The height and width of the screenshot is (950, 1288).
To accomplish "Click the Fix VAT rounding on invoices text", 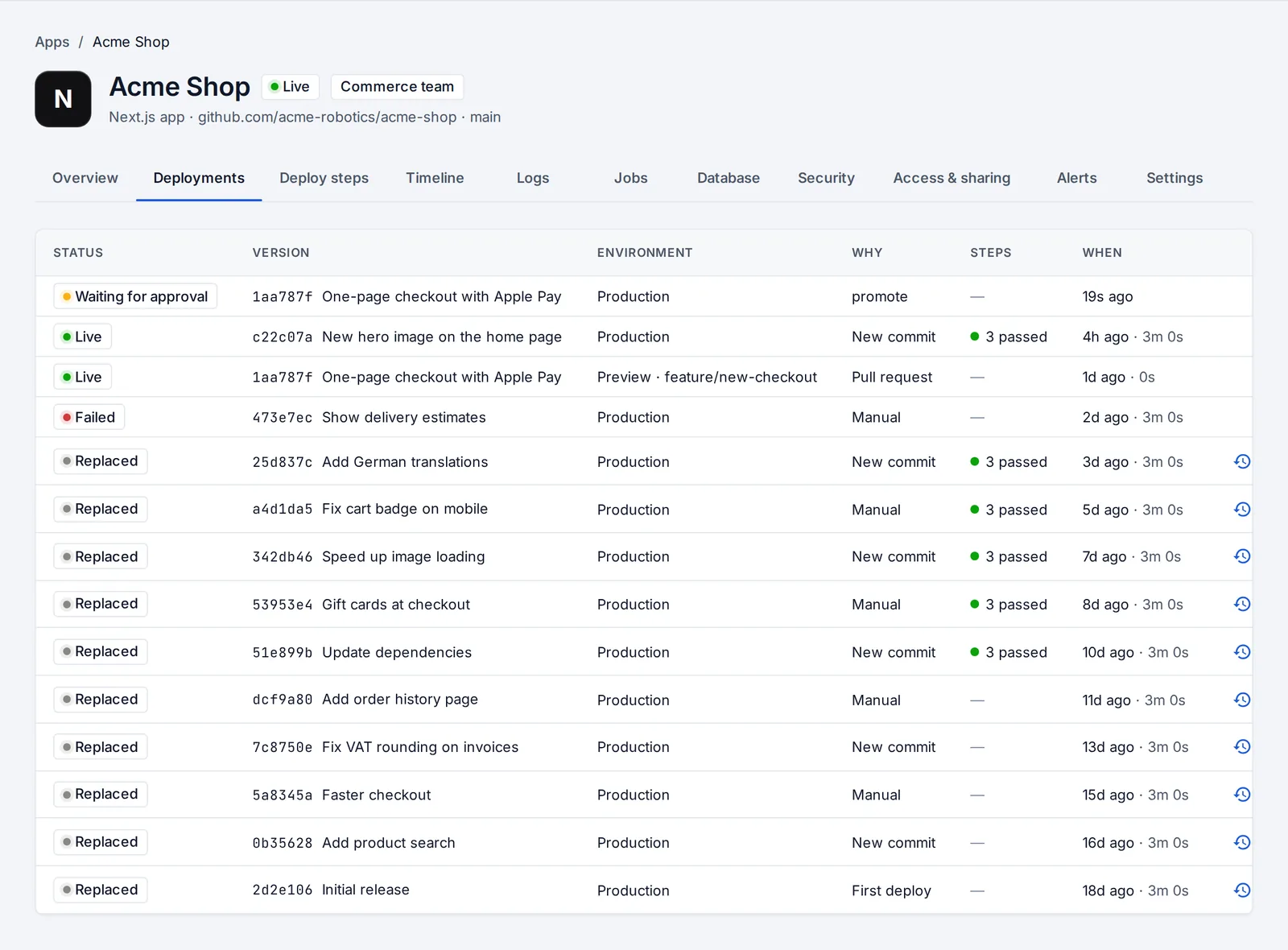I will (420, 747).
